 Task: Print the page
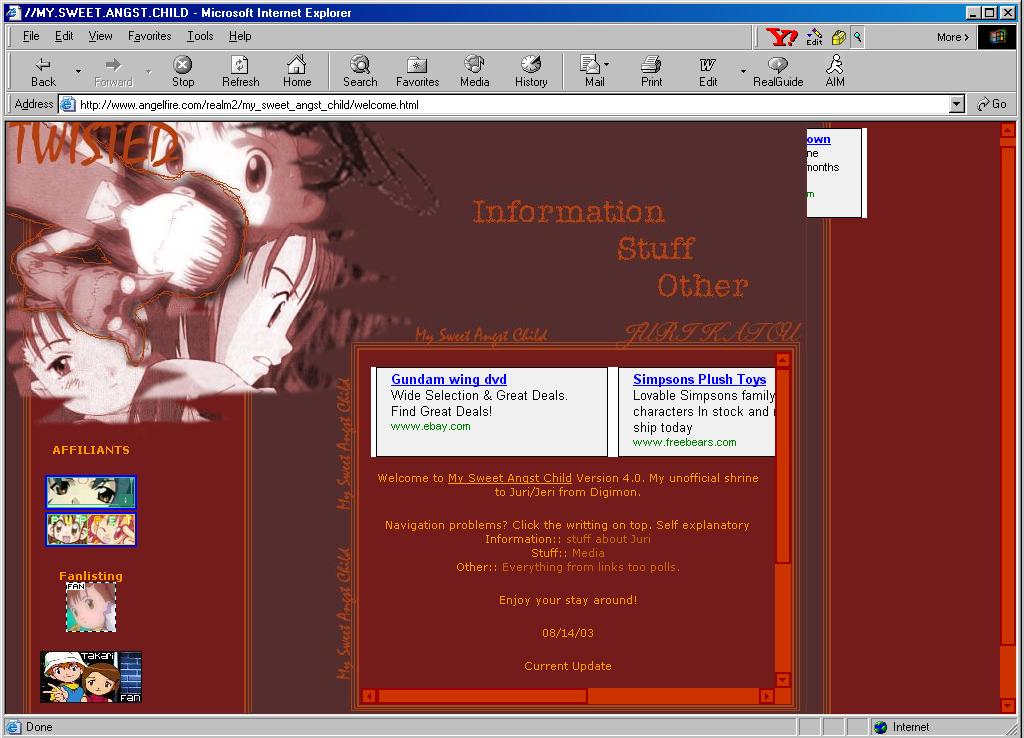point(651,71)
